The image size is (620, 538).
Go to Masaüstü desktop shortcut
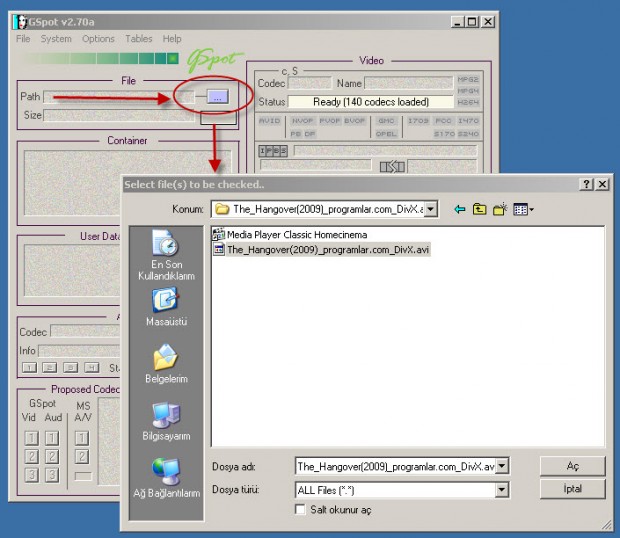(166, 307)
